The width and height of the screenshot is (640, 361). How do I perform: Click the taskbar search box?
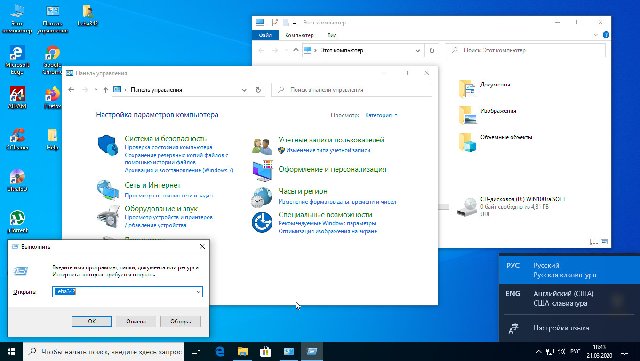point(104,352)
